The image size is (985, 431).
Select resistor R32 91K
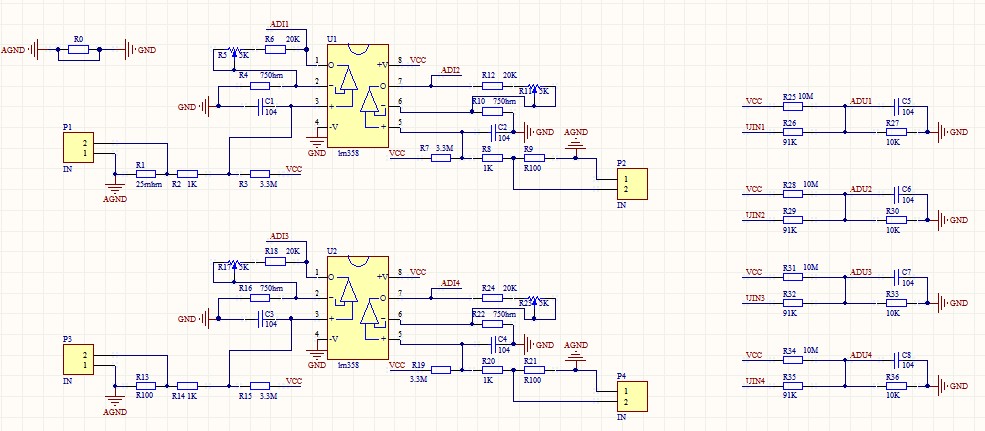793,303
